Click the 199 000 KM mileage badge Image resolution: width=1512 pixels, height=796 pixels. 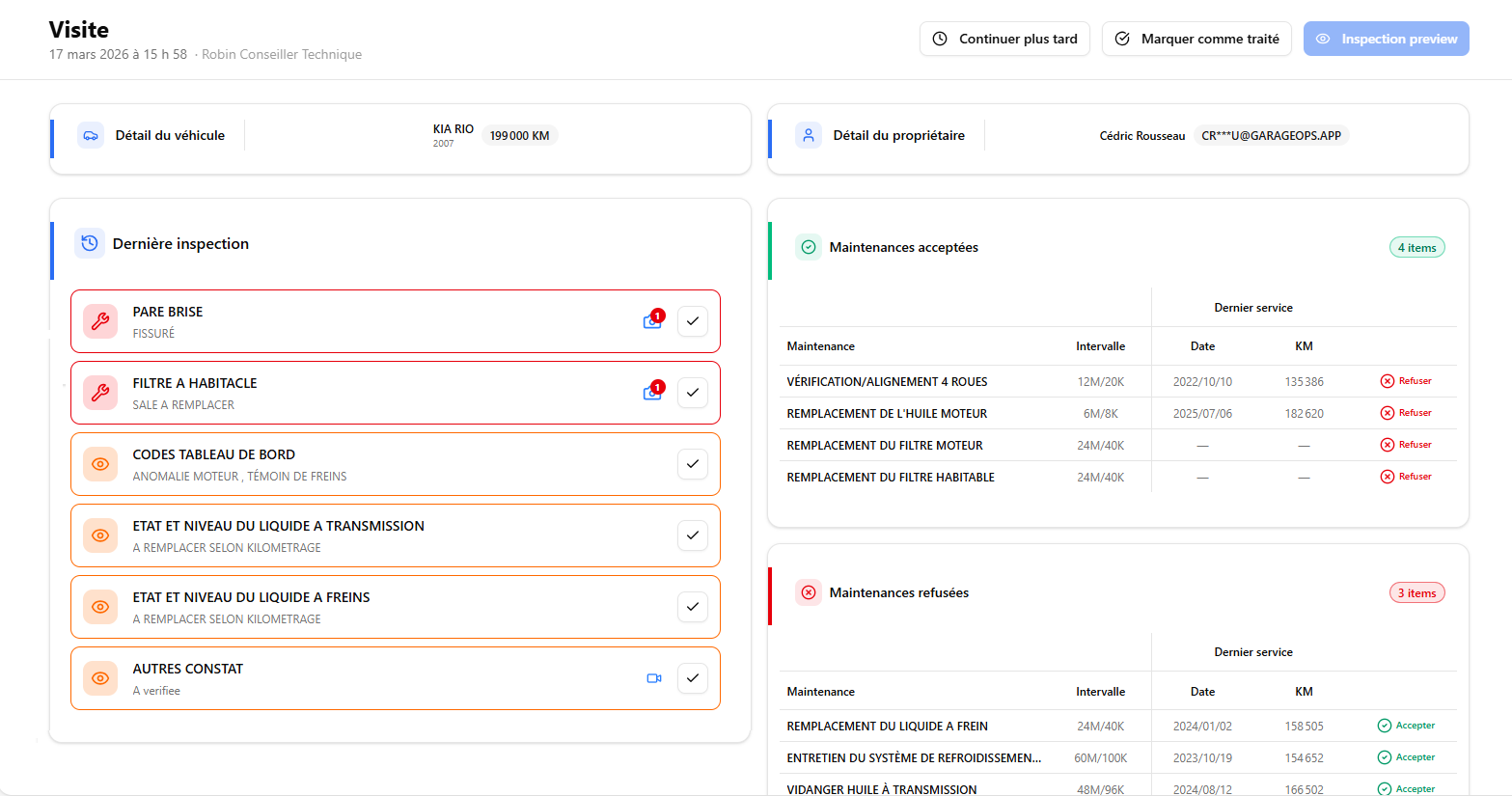point(519,136)
